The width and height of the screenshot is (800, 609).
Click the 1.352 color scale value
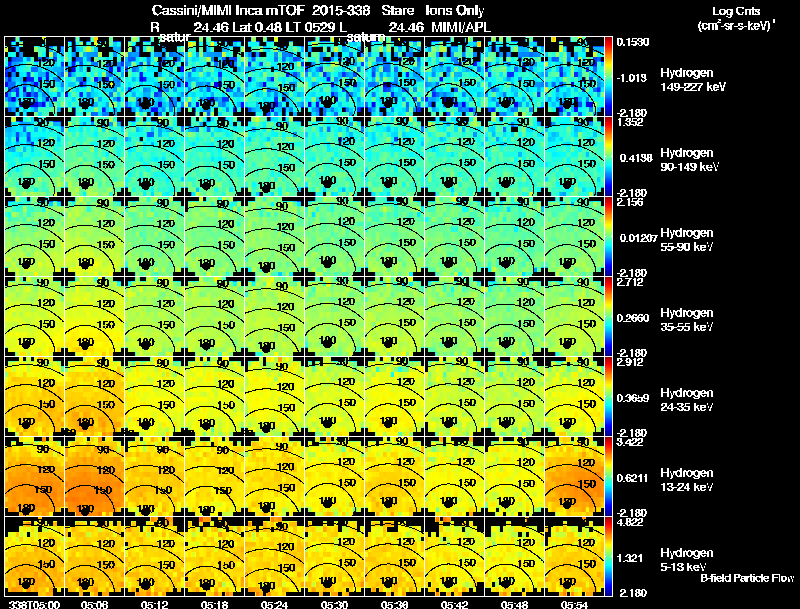(630, 122)
